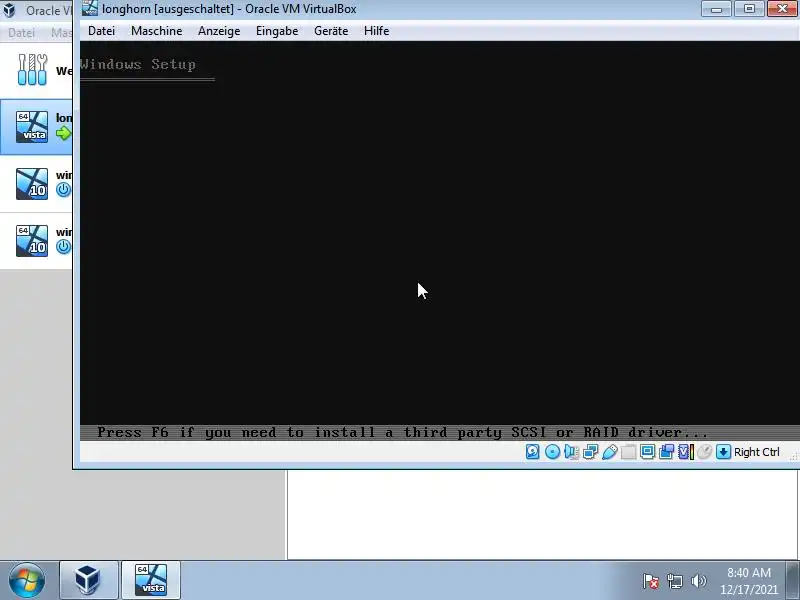This screenshot has height=600, width=800.
Task: Maximize the longhorn VM window
Action: pyautogui.click(x=749, y=9)
